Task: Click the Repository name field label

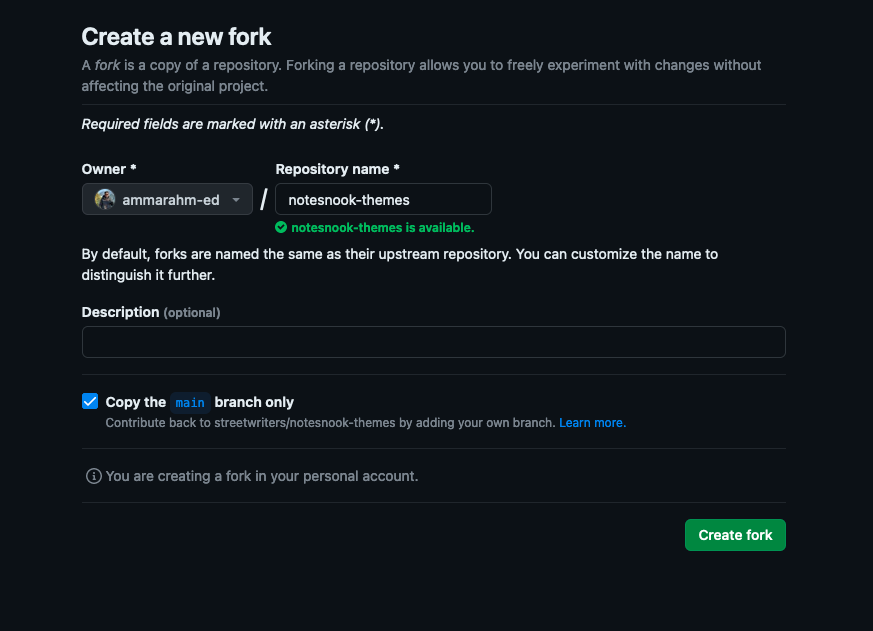Action: 337,169
